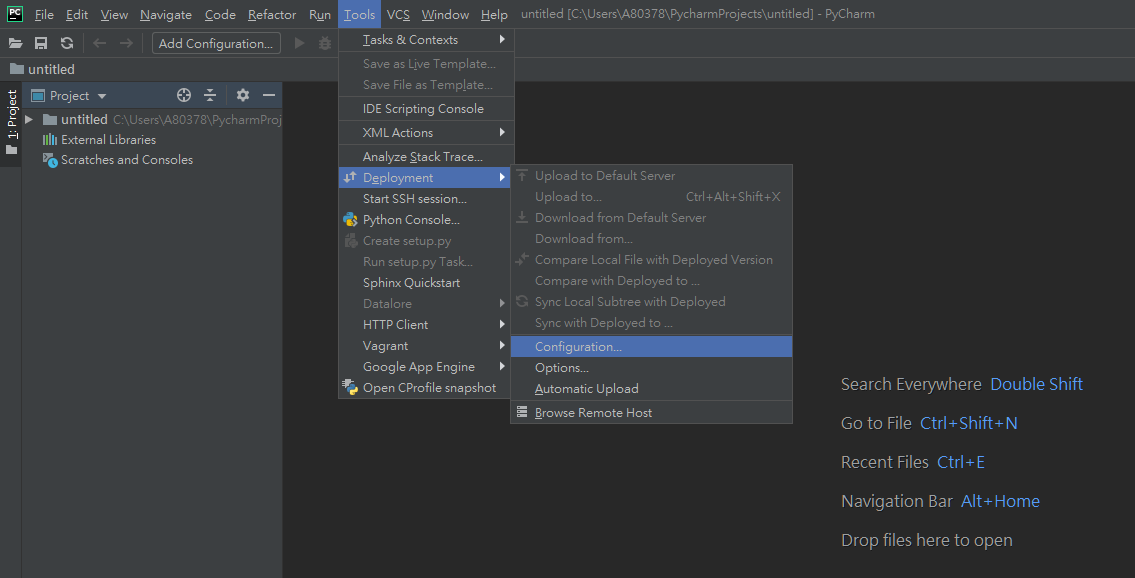1135x578 pixels.
Task: Open the View menu
Action: click(114, 14)
